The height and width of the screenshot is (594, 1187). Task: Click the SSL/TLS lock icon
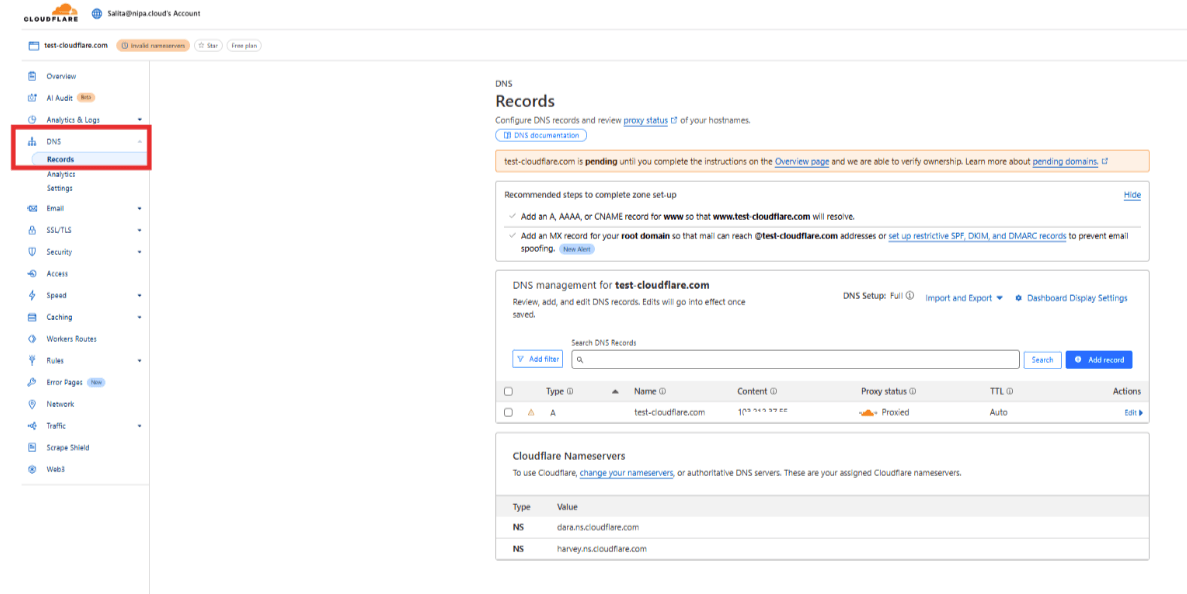[32, 230]
